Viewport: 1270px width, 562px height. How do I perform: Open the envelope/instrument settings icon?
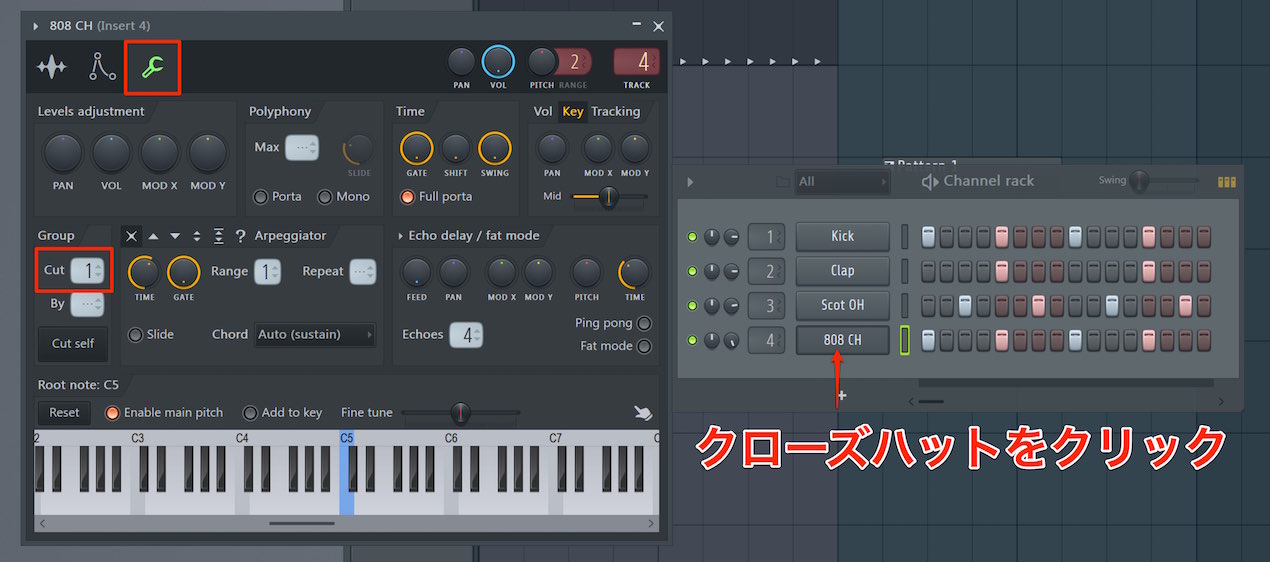pyautogui.click(x=102, y=66)
